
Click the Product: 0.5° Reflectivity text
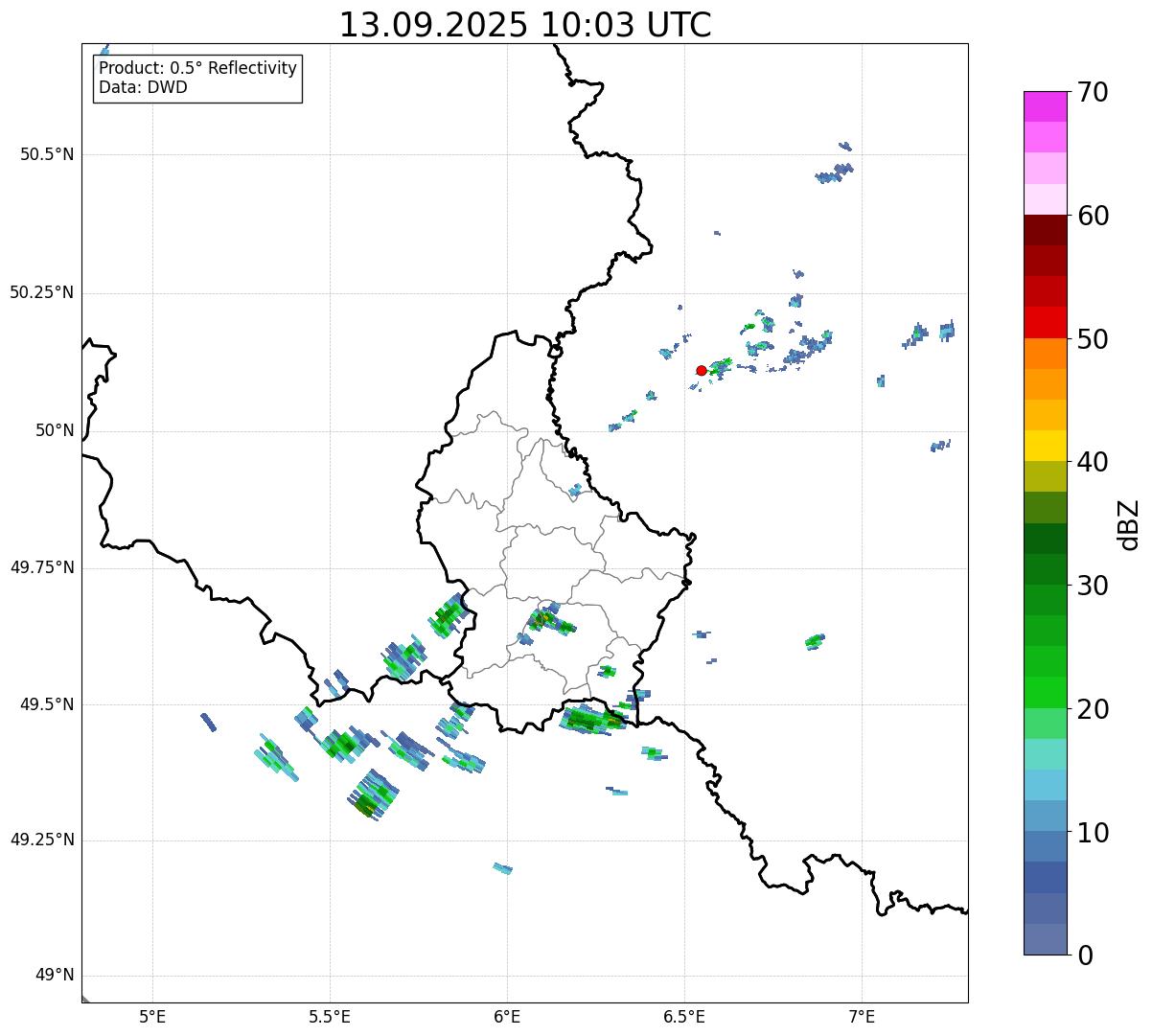click(x=197, y=69)
